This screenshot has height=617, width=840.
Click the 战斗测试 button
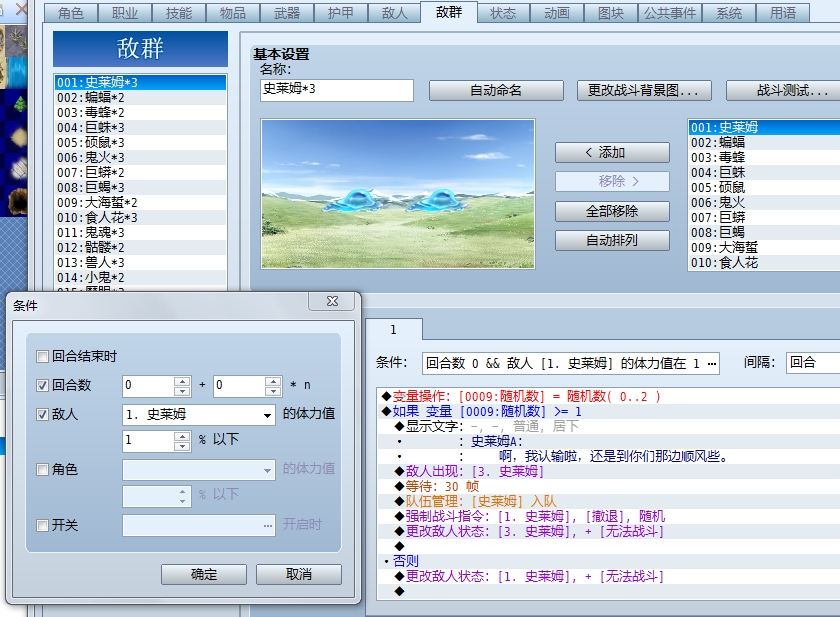point(785,91)
